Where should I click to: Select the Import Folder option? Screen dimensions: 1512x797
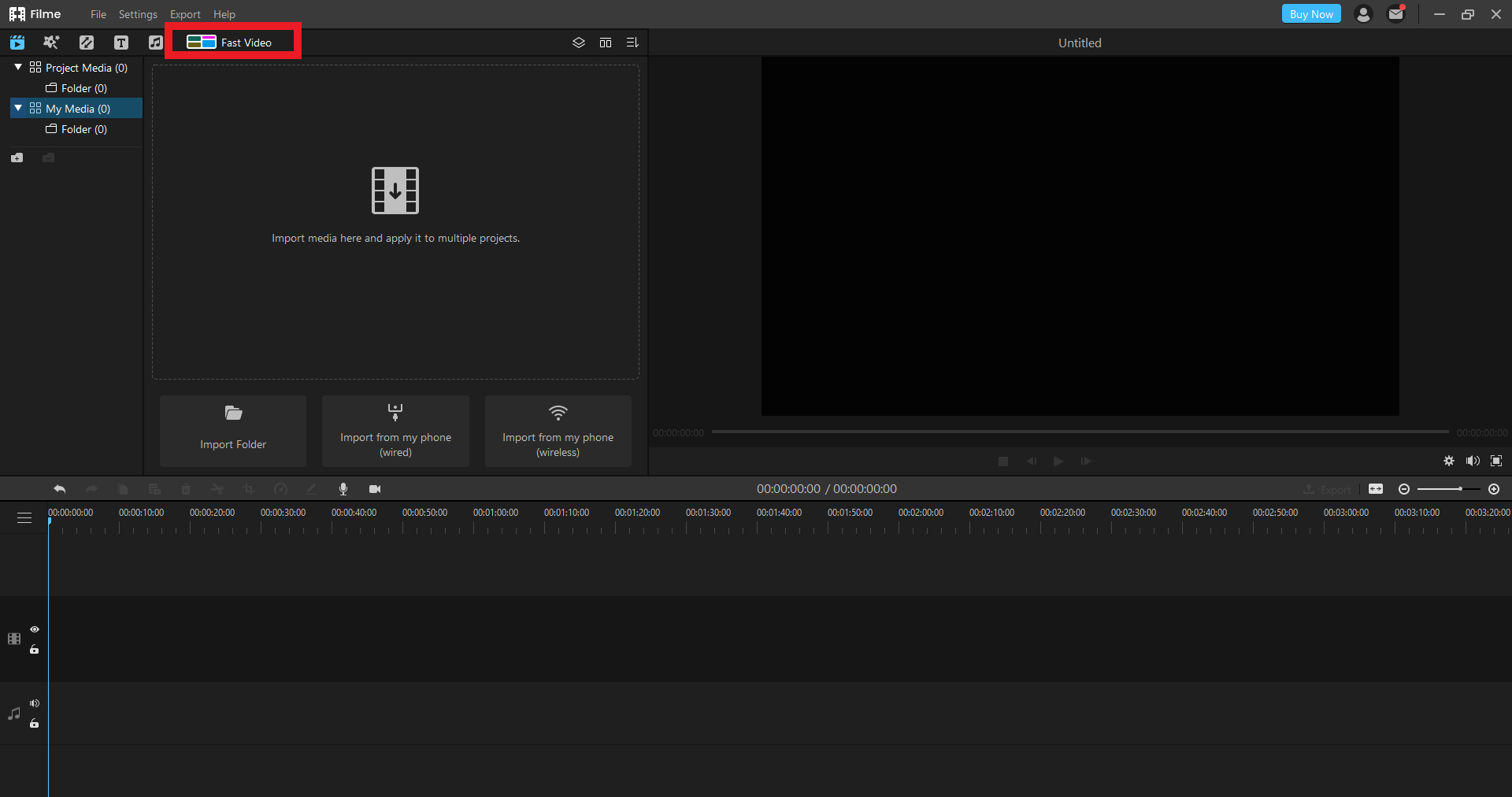[x=232, y=431]
